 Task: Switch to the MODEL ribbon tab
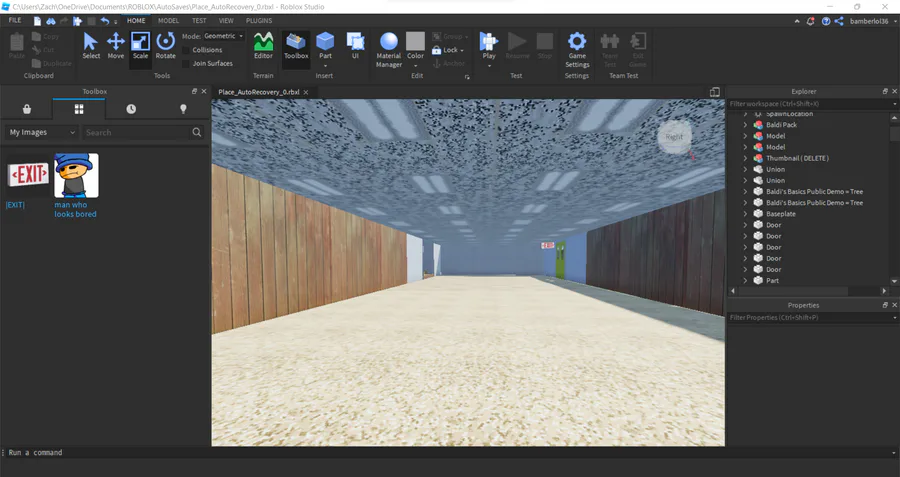coord(168,21)
